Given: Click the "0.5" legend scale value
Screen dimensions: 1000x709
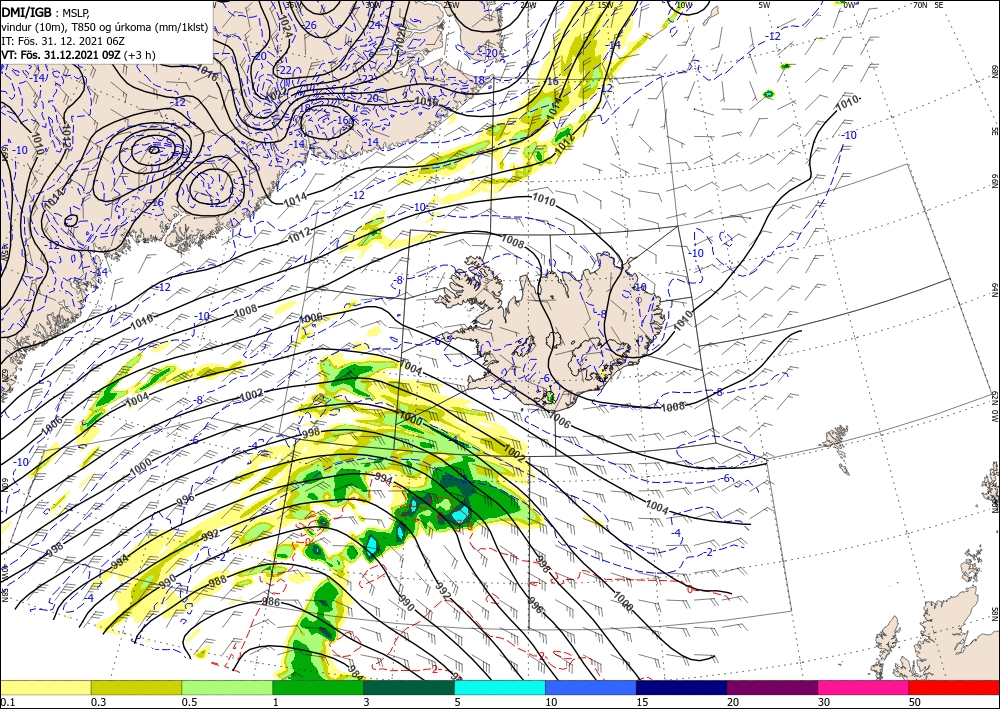Looking at the screenshot, I should pos(189,702).
